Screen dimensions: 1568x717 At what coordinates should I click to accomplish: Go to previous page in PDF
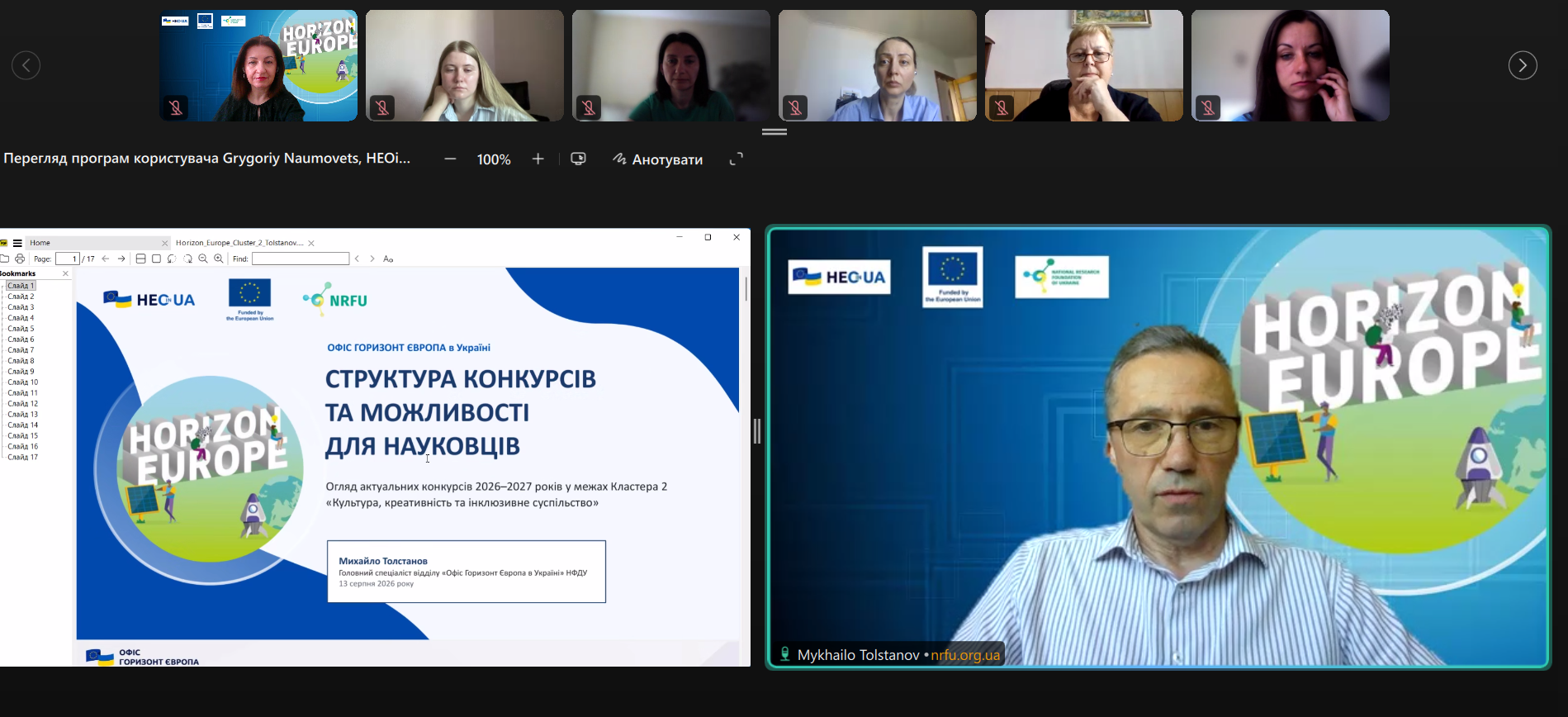(x=106, y=259)
